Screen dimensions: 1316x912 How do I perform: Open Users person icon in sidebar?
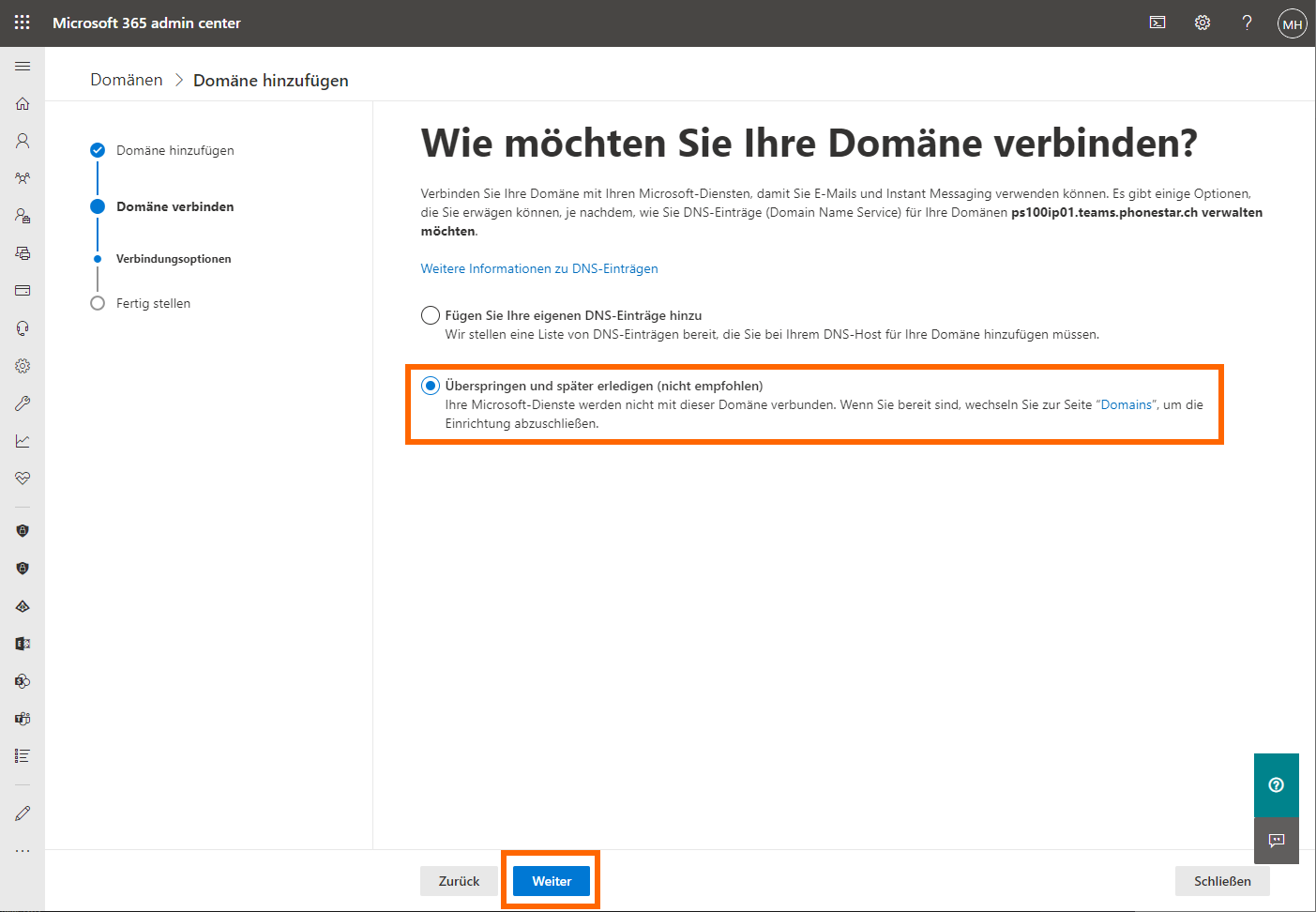click(23, 141)
